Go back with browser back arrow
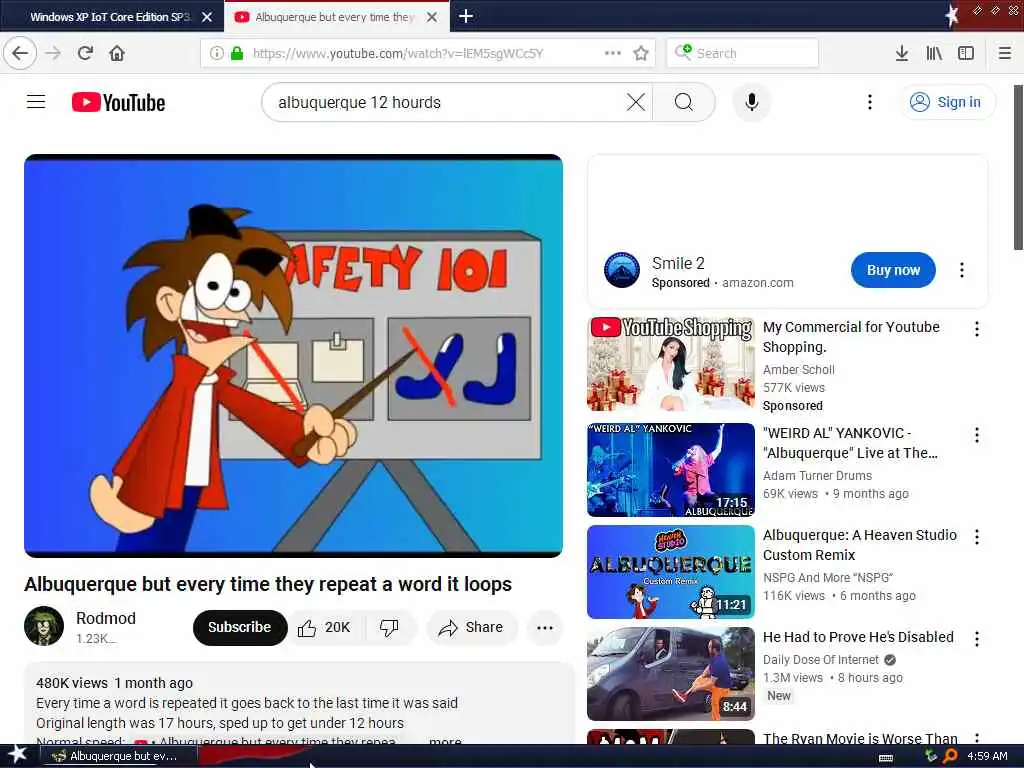The image size is (1024, 768). point(20,53)
